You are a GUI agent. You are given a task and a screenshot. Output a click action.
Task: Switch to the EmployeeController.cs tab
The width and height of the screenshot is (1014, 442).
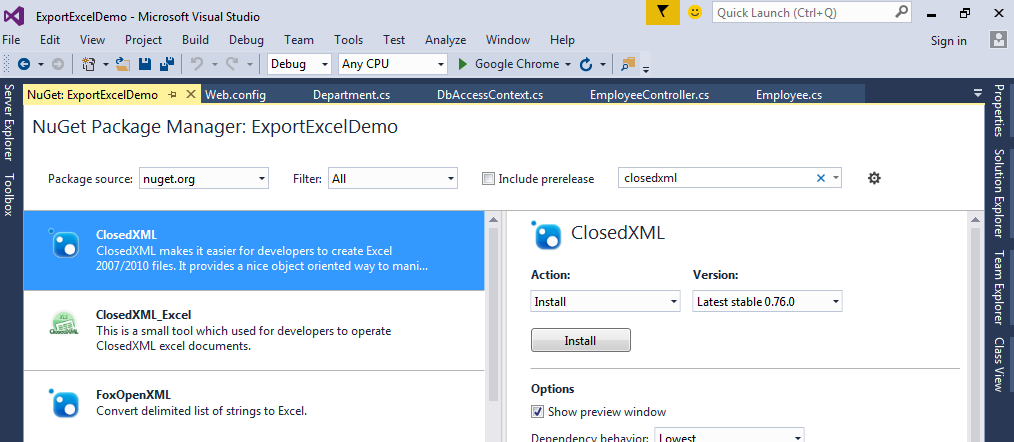pos(649,95)
